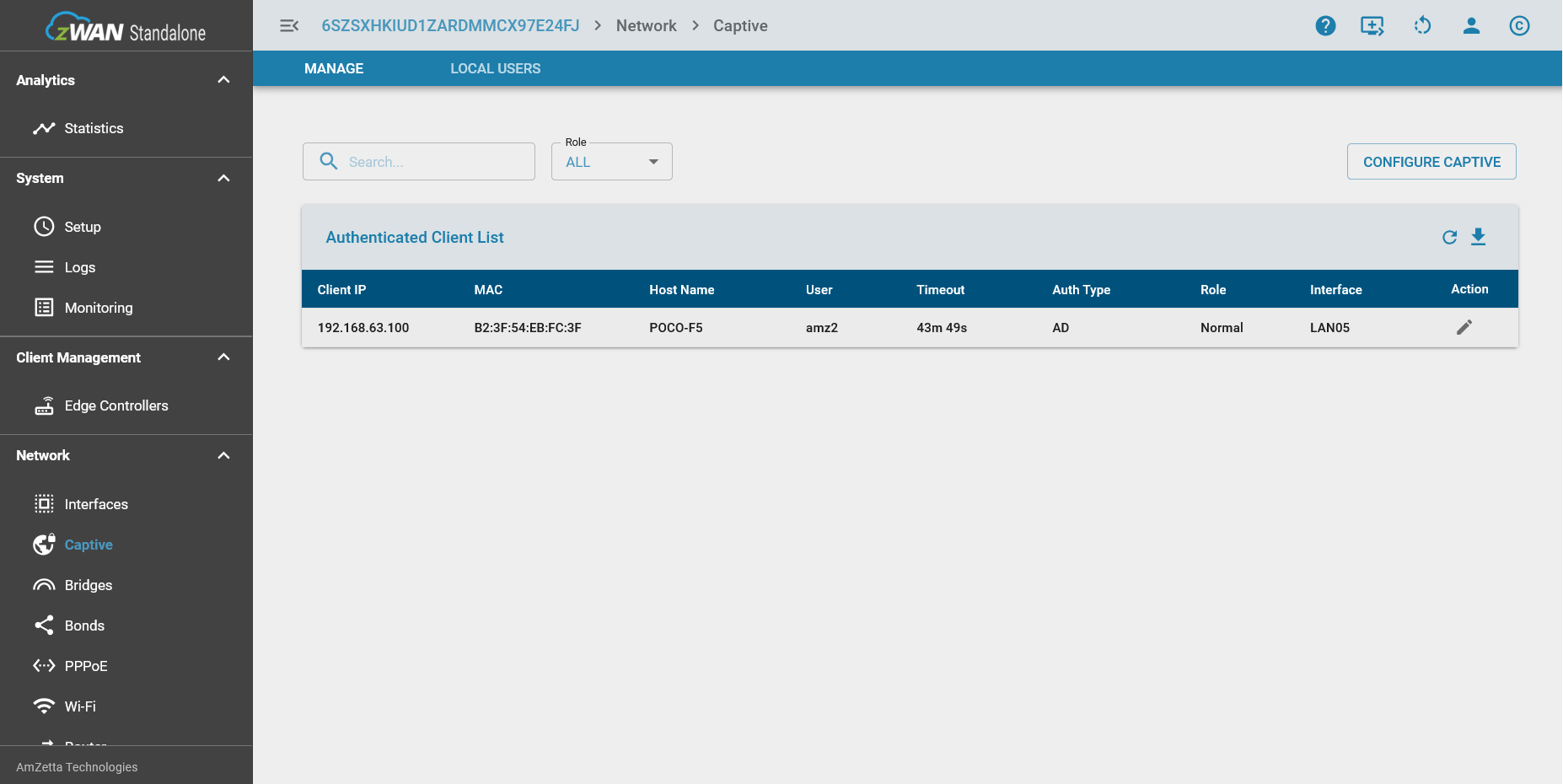Refresh the Authenticated Client List
Viewport: 1563px width, 784px height.
pyautogui.click(x=1449, y=238)
